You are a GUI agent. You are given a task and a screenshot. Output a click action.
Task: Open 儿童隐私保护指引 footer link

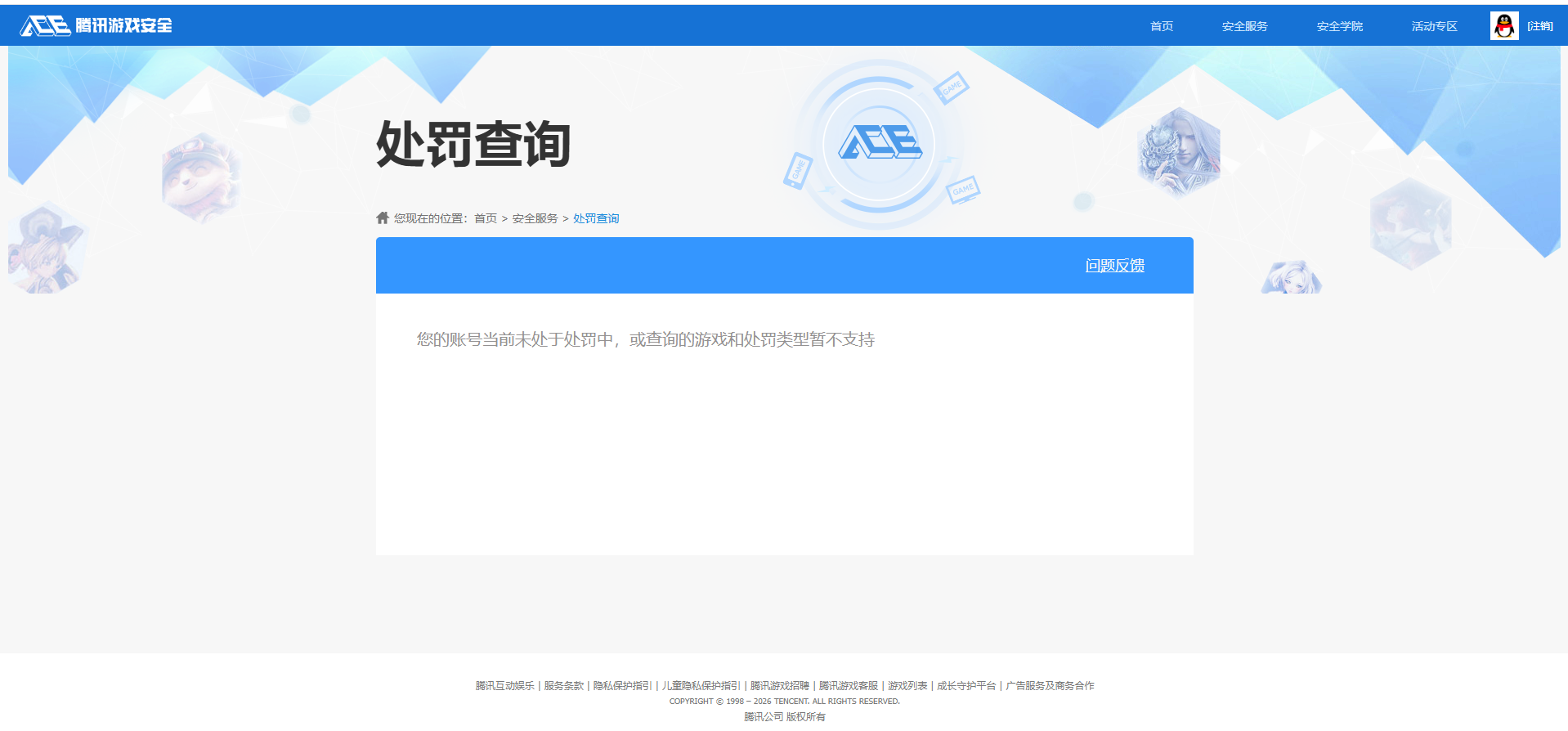[701, 686]
